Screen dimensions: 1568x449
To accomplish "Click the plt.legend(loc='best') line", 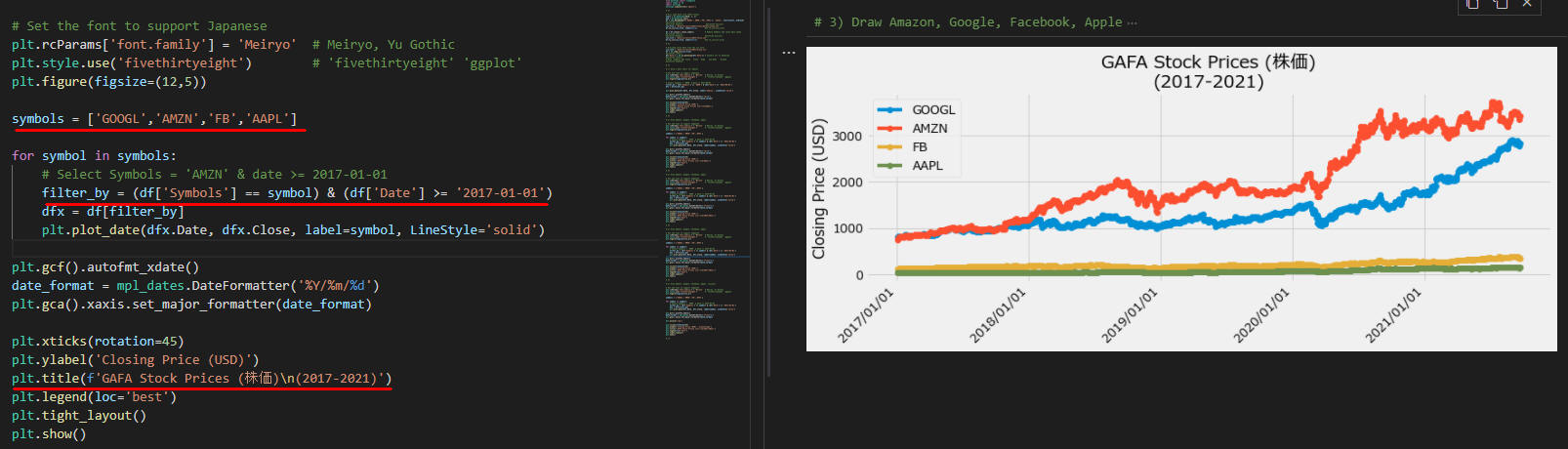I will (94, 397).
